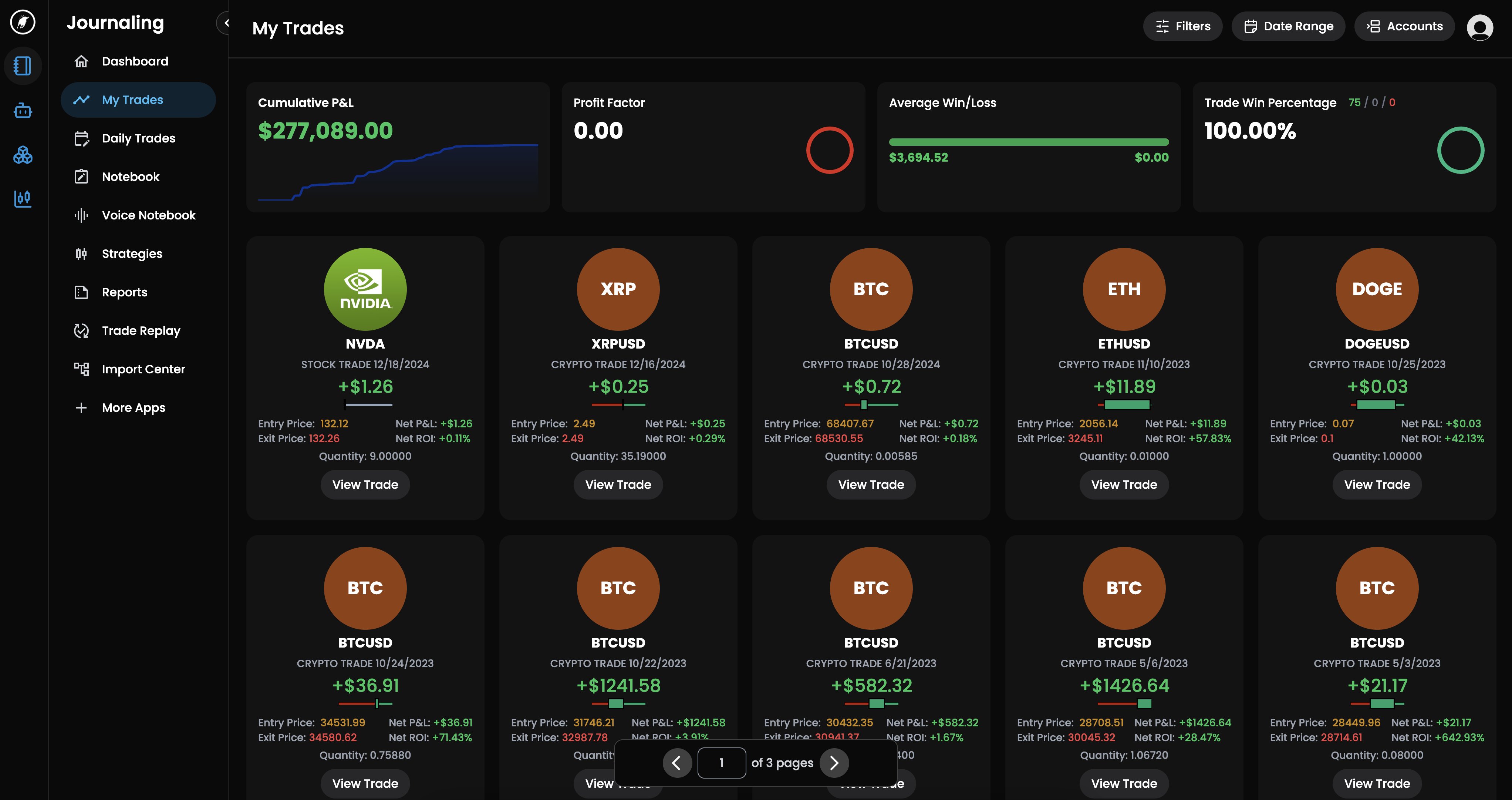Open Trade Replay from sidebar
Screen dimensions: 1512x800
pos(141,331)
